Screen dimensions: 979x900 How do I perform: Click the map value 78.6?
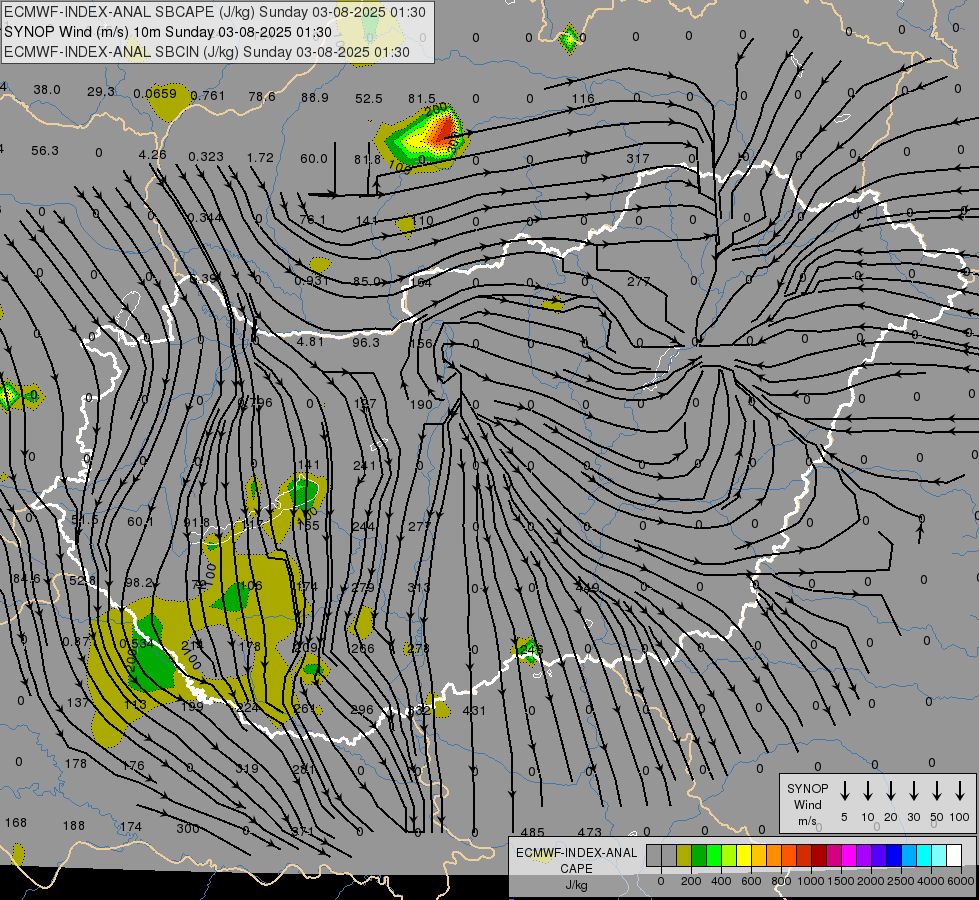pos(262,96)
